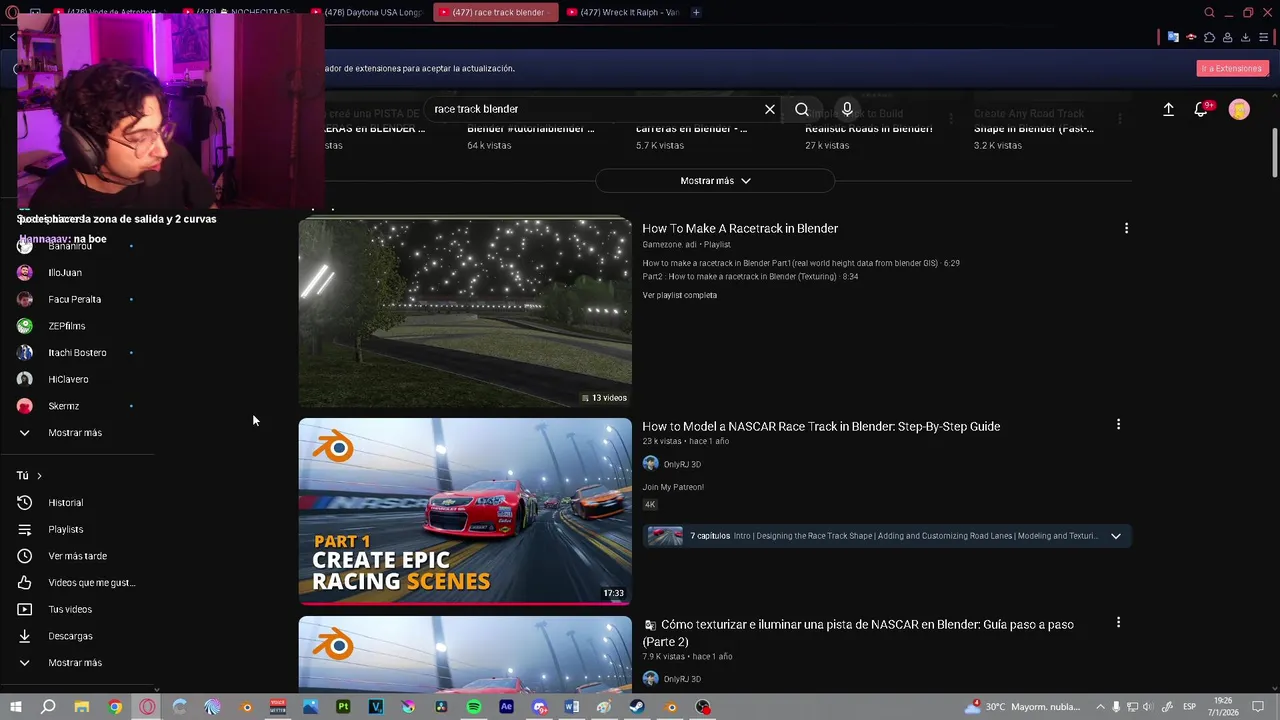Expand subscriptions with Mostrar más
The height and width of the screenshot is (720, 1280).
[x=75, y=433]
